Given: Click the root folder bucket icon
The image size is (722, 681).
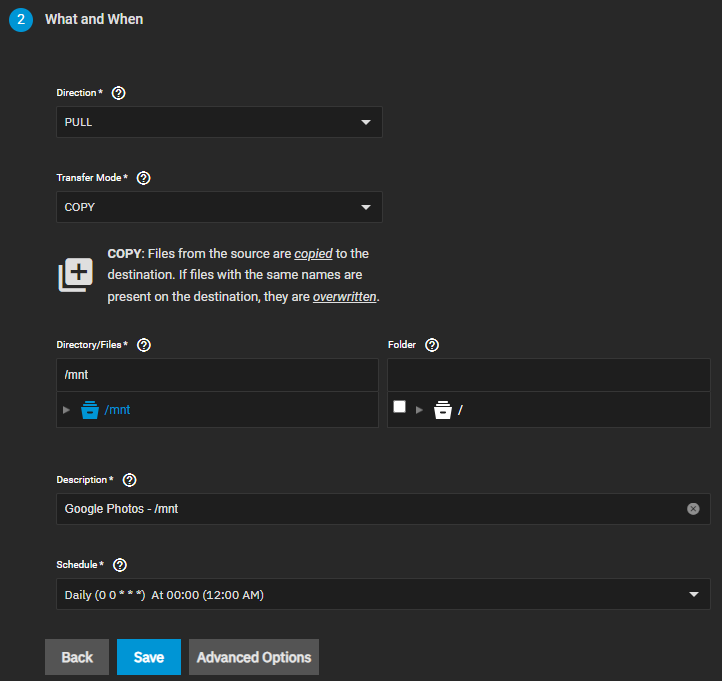Looking at the screenshot, I should (x=443, y=410).
